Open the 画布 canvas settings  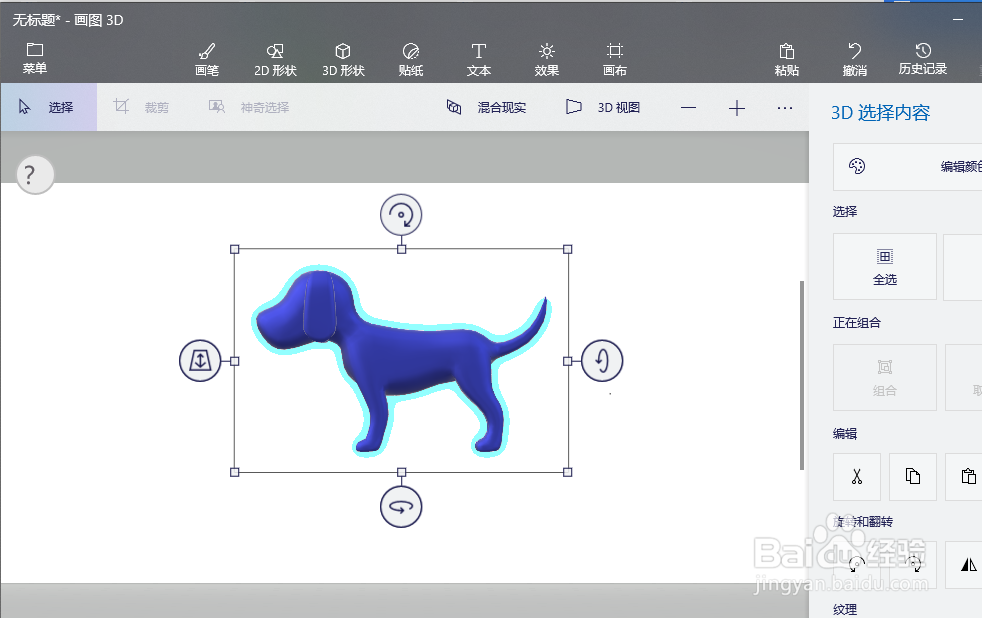tap(614, 59)
